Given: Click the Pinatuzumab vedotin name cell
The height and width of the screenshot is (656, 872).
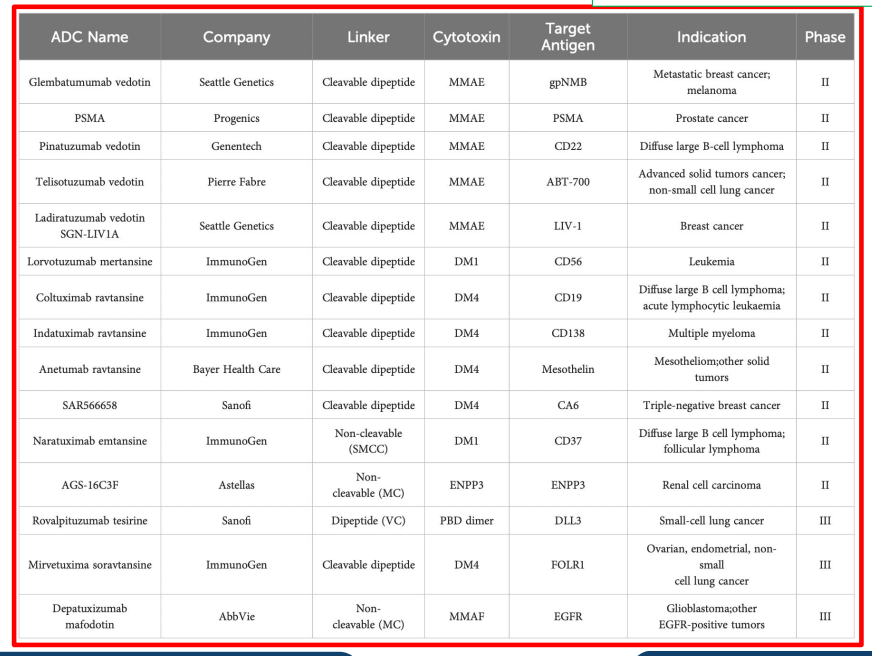Looking at the screenshot, I should point(90,146).
